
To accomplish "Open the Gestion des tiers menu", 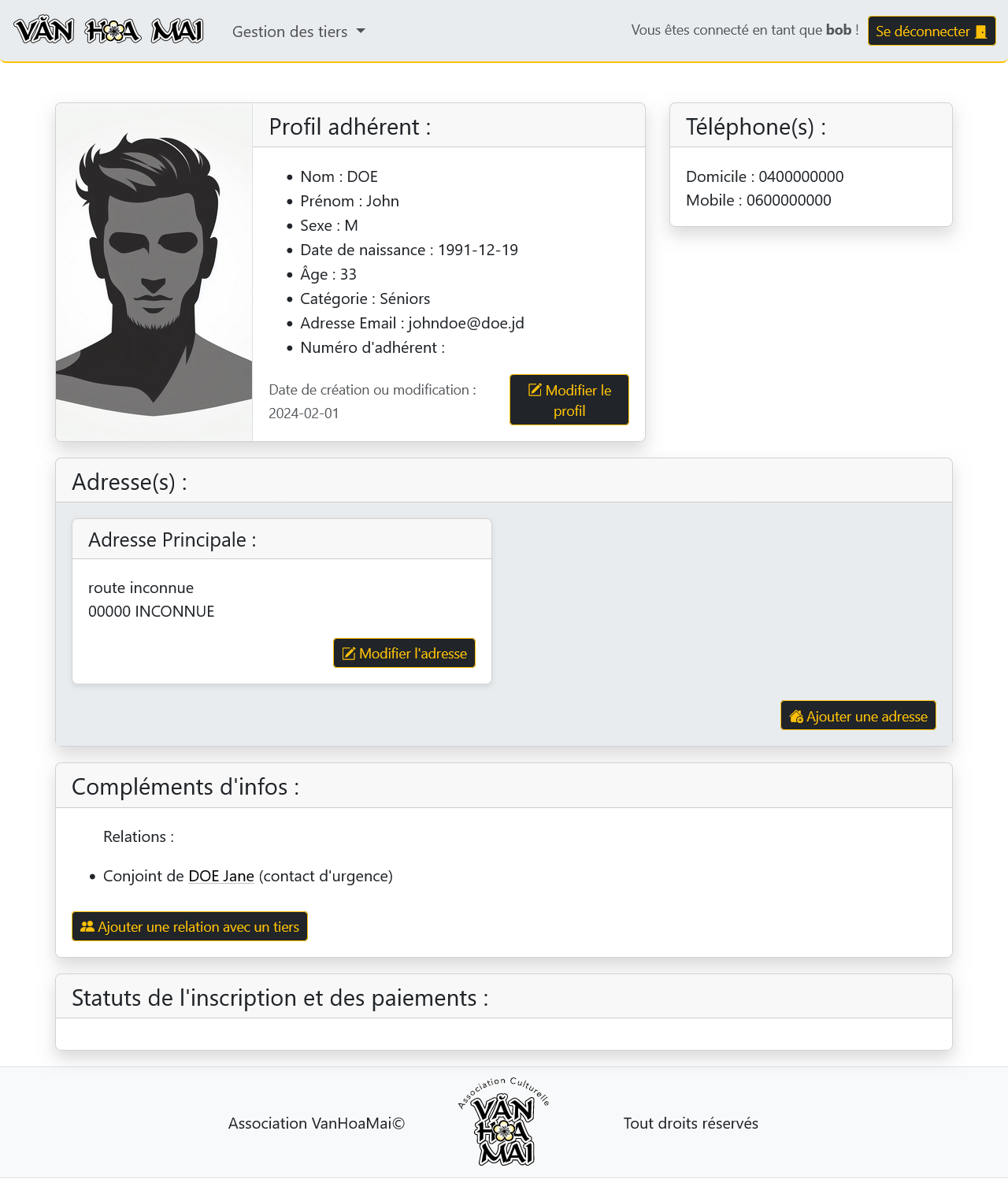I will (290, 32).
